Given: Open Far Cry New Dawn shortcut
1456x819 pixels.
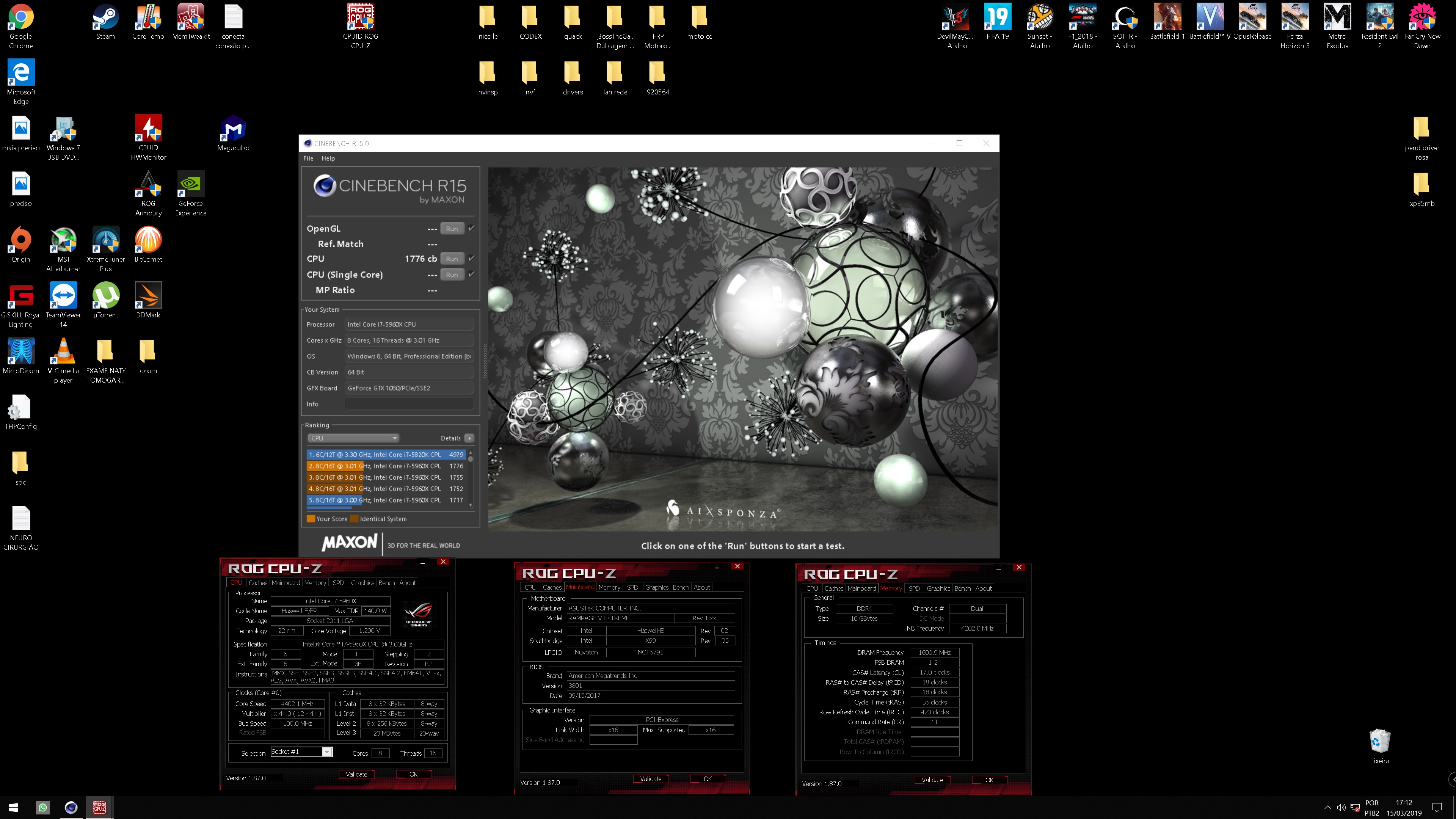Looking at the screenshot, I should click(1422, 26).
